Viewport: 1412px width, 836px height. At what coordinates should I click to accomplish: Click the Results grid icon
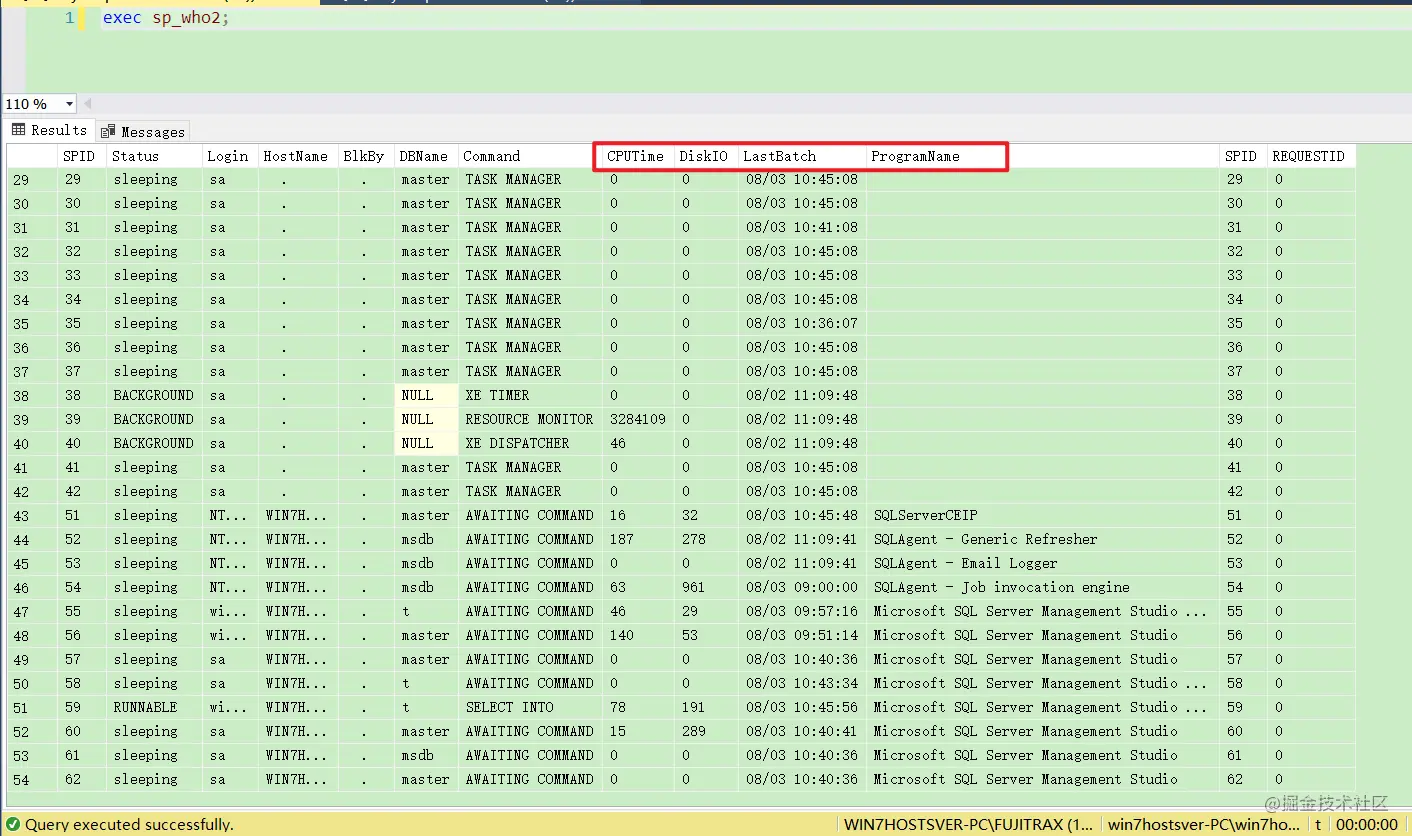coord(19,131)
